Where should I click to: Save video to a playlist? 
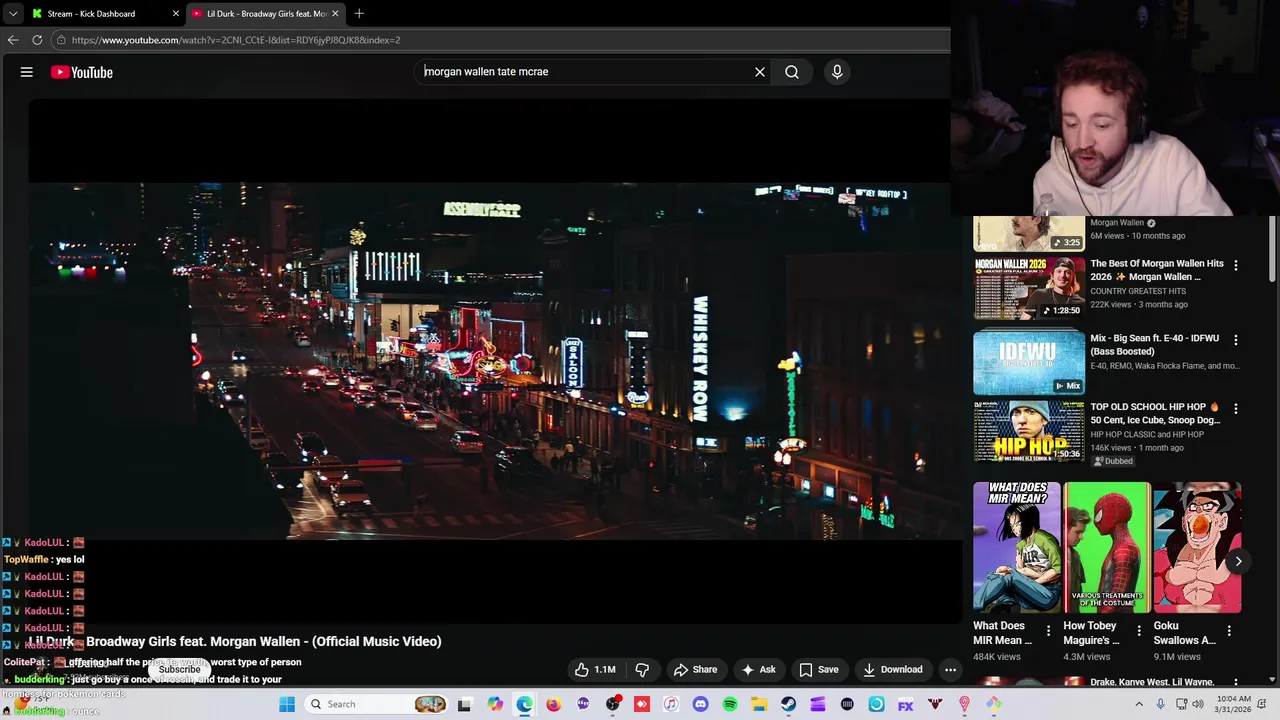point(819,670)
